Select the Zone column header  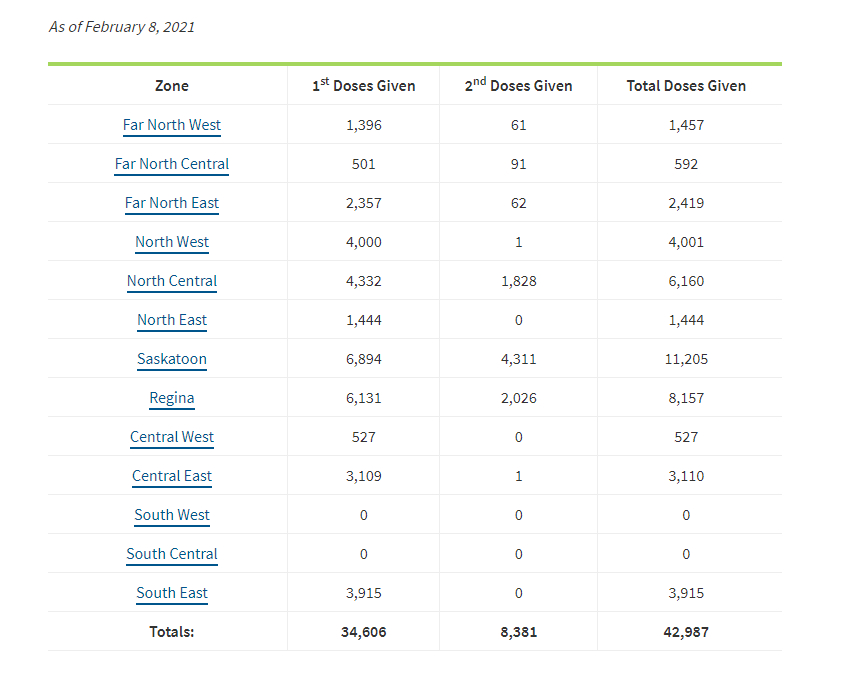(x=172, y=86)
